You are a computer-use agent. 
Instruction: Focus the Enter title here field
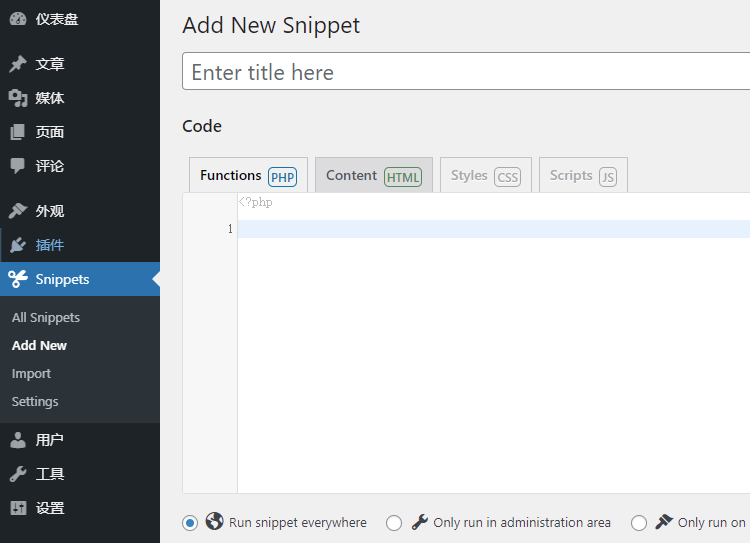(466, 71)
